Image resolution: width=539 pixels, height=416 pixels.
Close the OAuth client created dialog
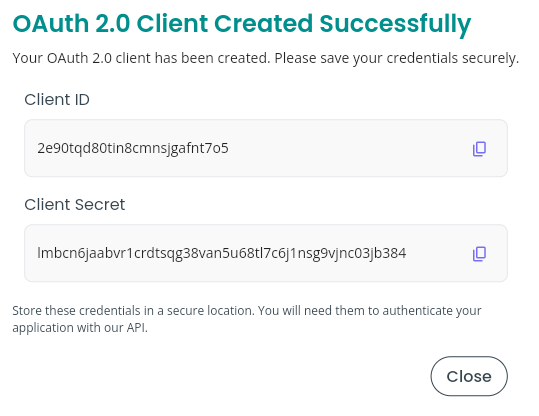(x=469, y=376)
